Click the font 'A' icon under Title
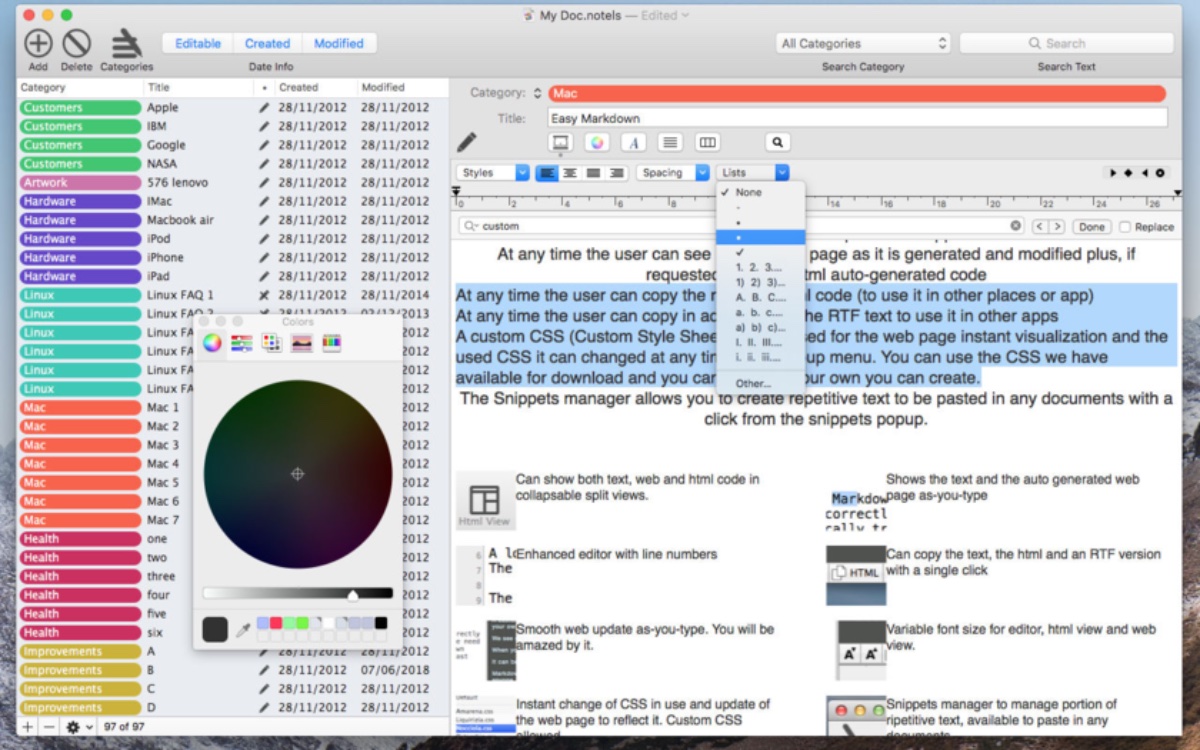1200x750 pixels. pos(634,143)
